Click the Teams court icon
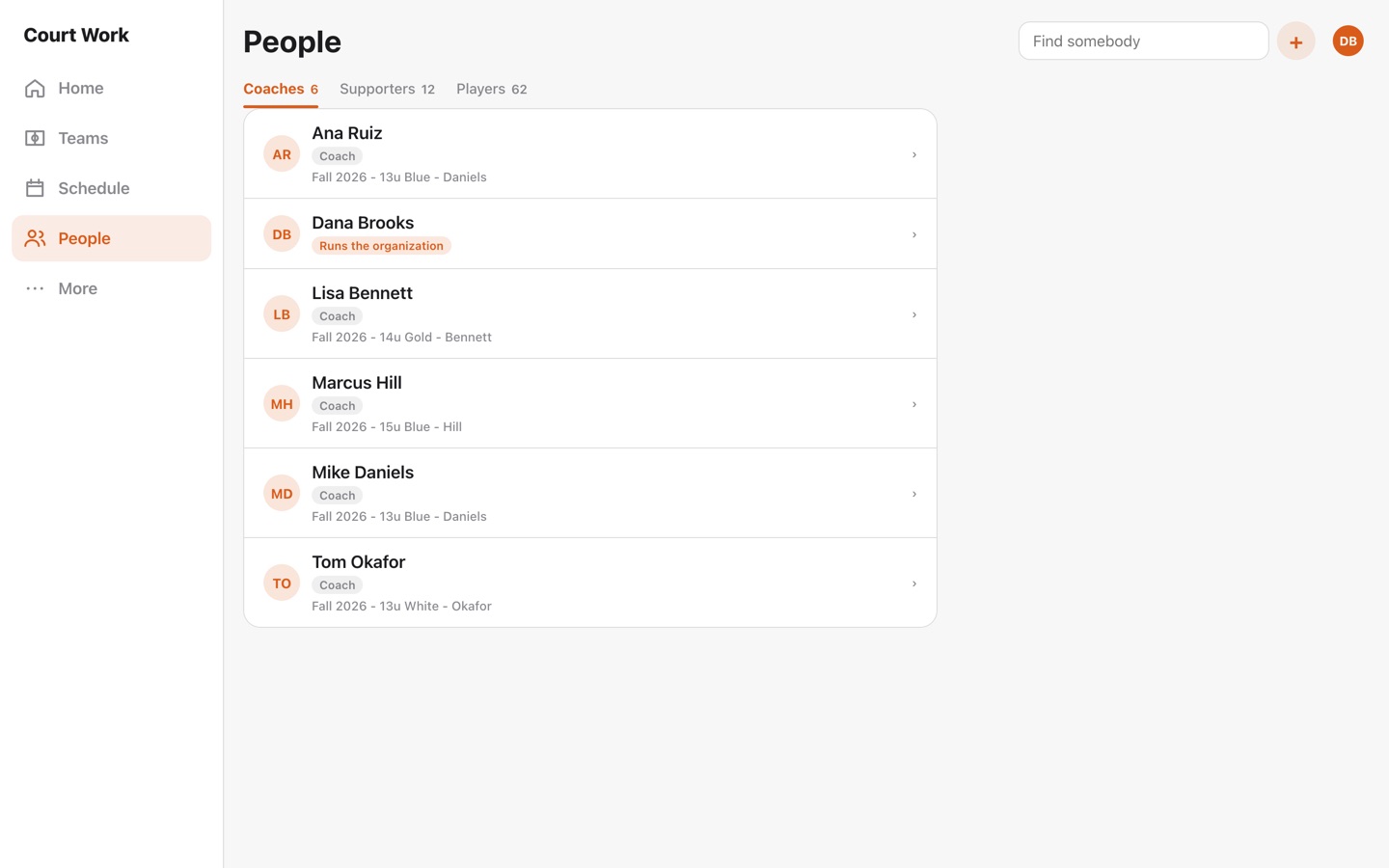 pyautogui.click(x=35, y=138)
